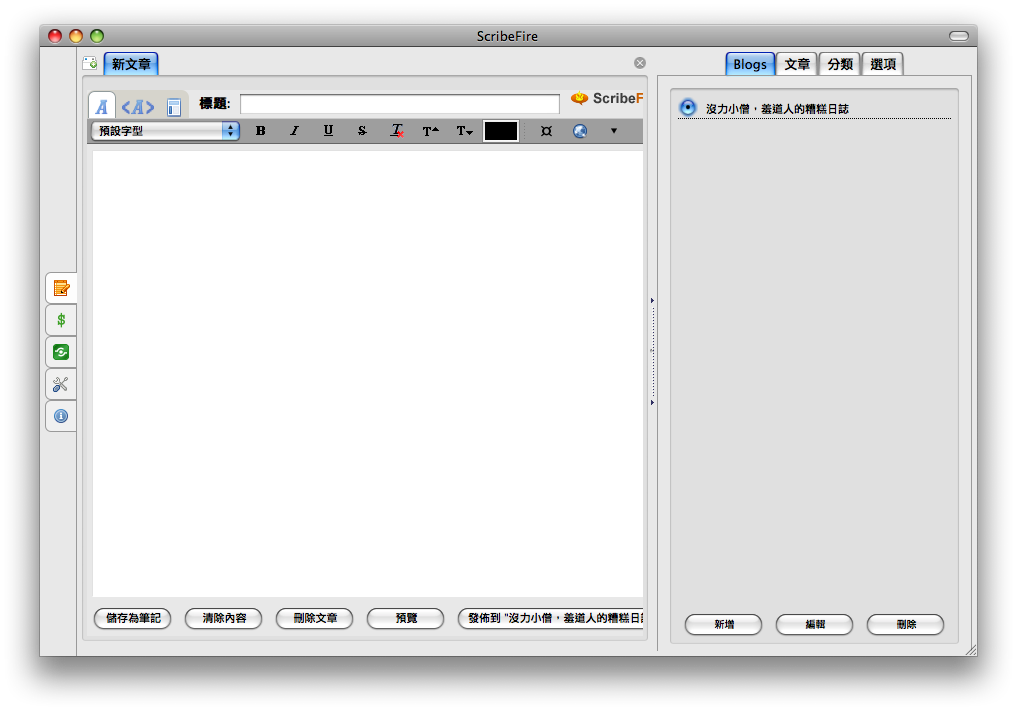This screenshot has width=1017, height=711.
Task: Select the 新文章 tab
Action: [x=131, y=64]
